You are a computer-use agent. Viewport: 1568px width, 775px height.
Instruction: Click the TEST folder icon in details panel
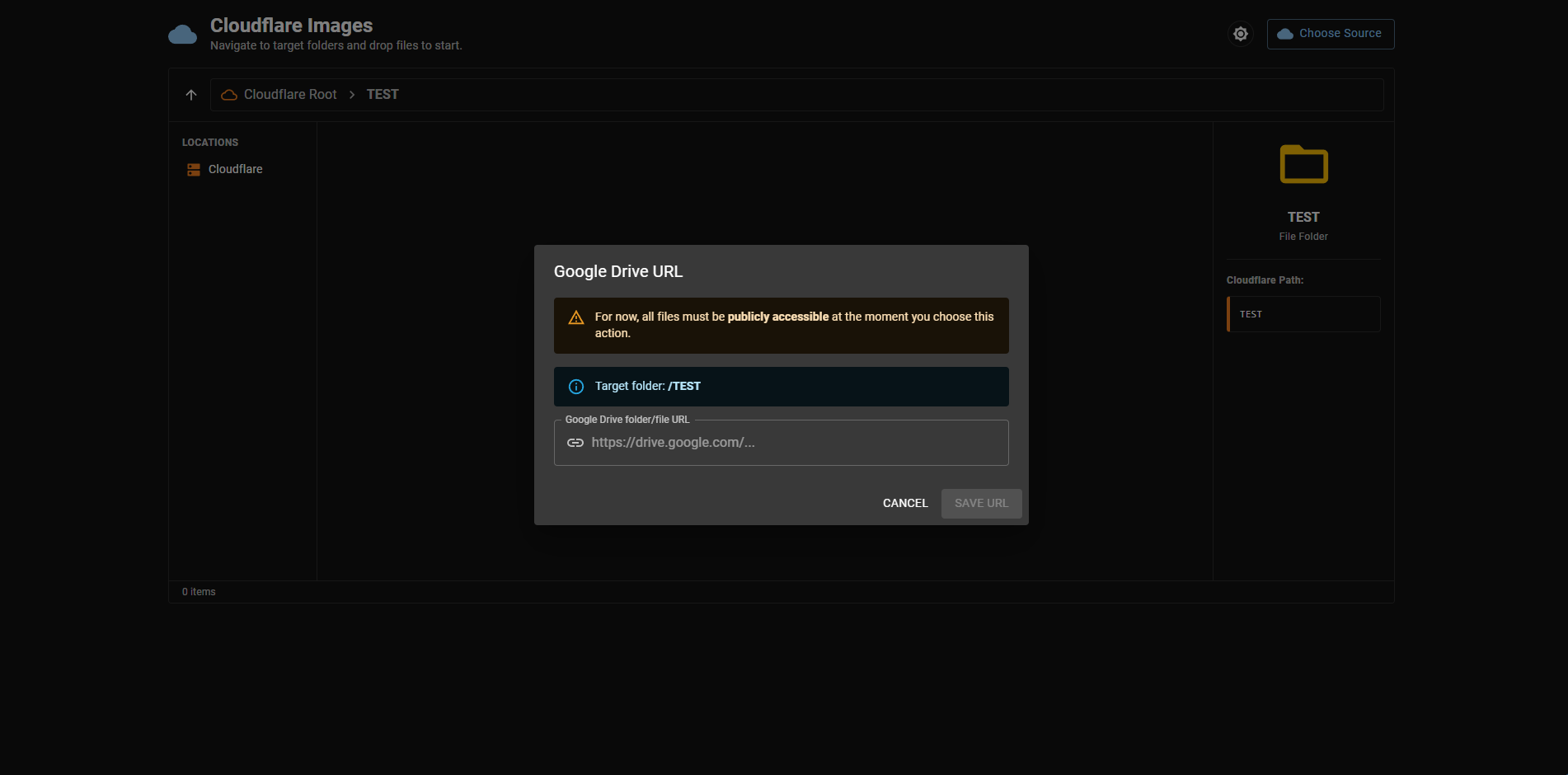tap(1303, 164)
